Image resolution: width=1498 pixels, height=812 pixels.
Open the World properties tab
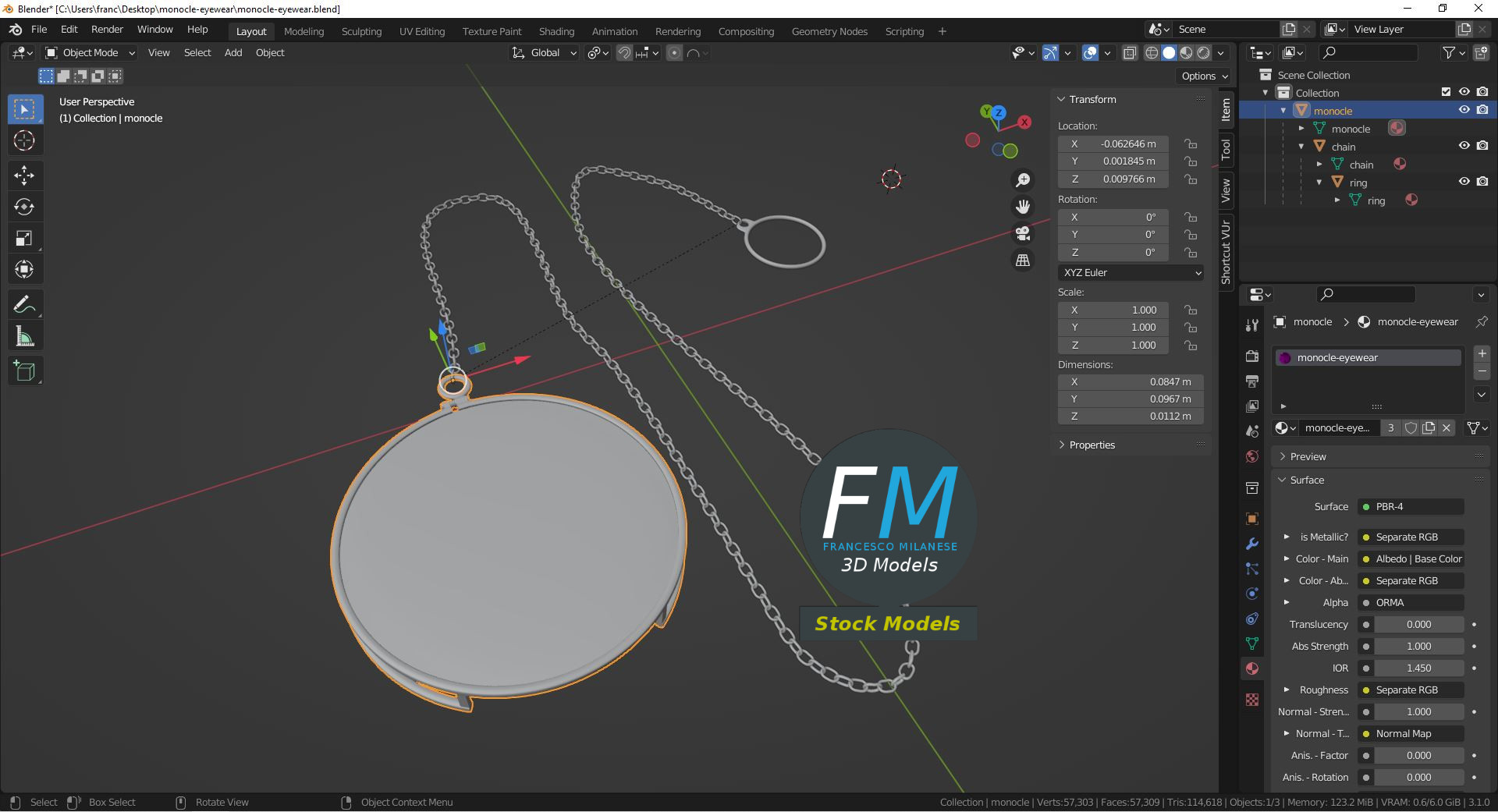point(1252,456)
